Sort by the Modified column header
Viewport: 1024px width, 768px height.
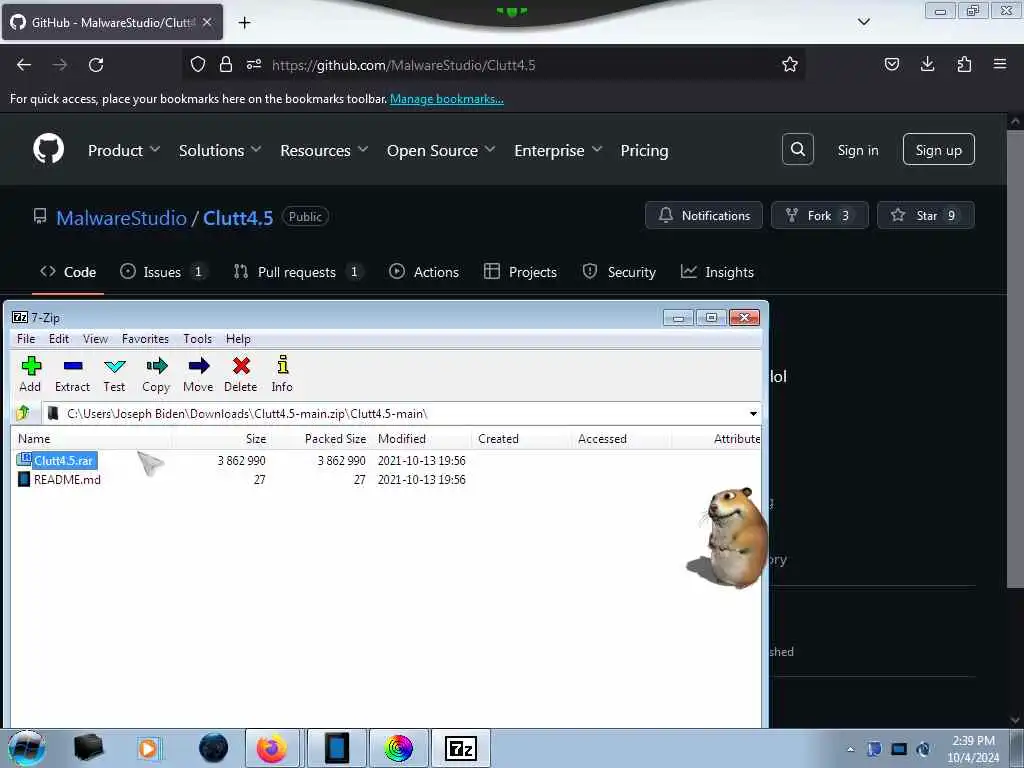(x=421, y=439)
